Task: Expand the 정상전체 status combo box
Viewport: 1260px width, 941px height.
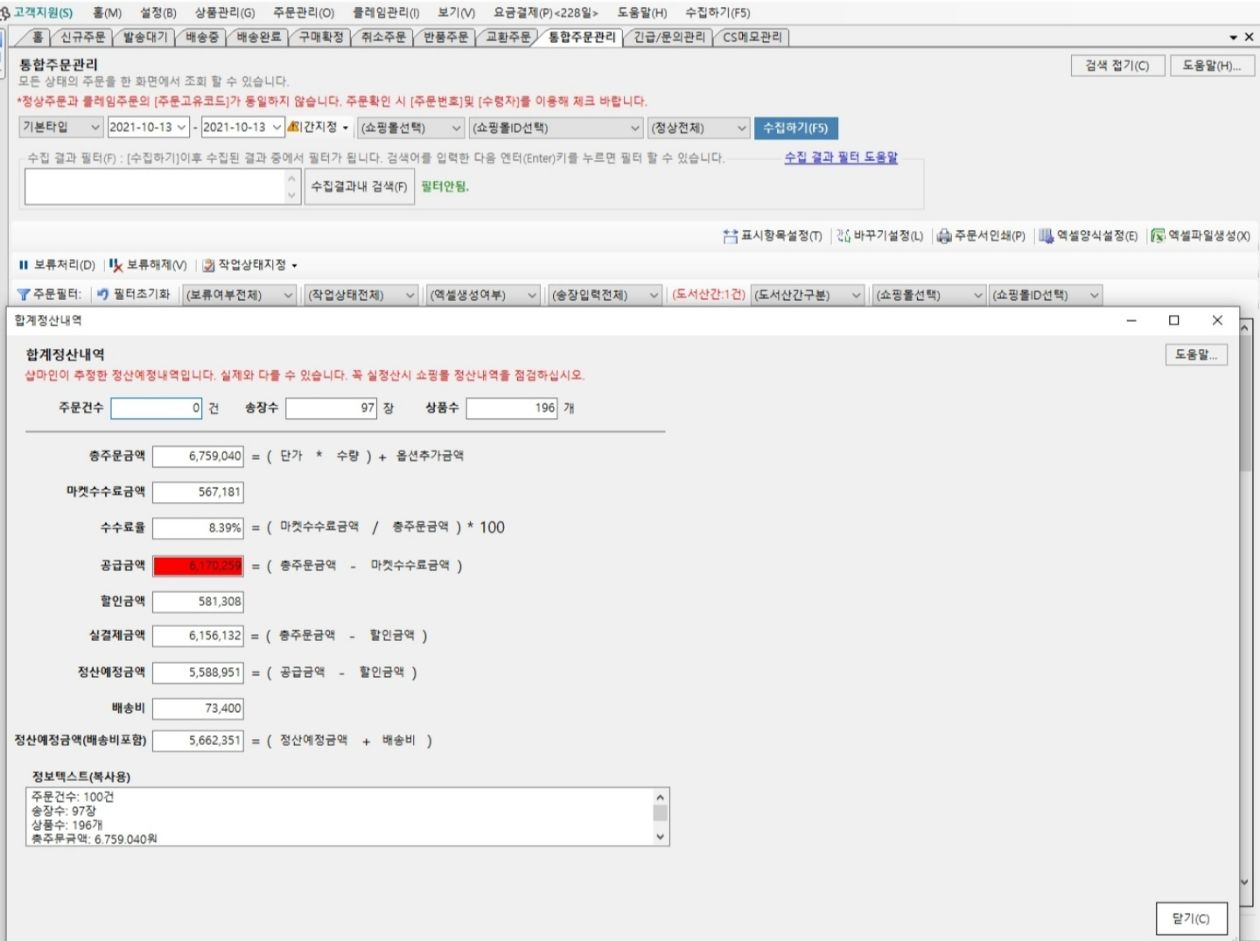Action: tap(699, 128)
